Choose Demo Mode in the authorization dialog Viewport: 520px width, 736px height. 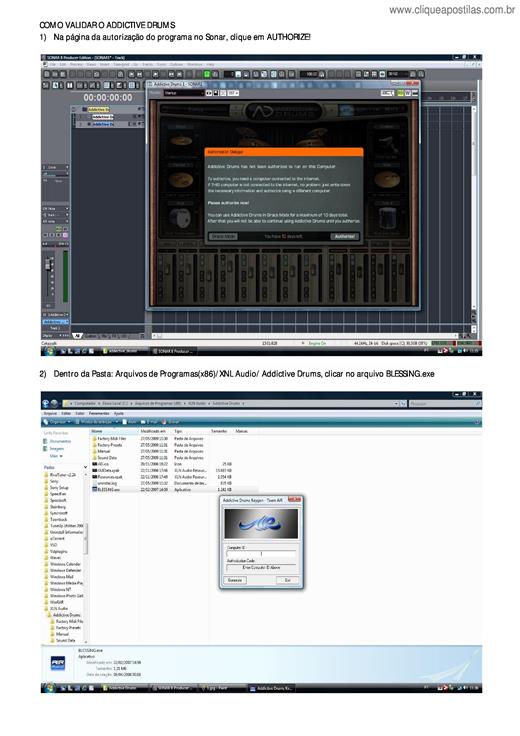pos(224,236)
